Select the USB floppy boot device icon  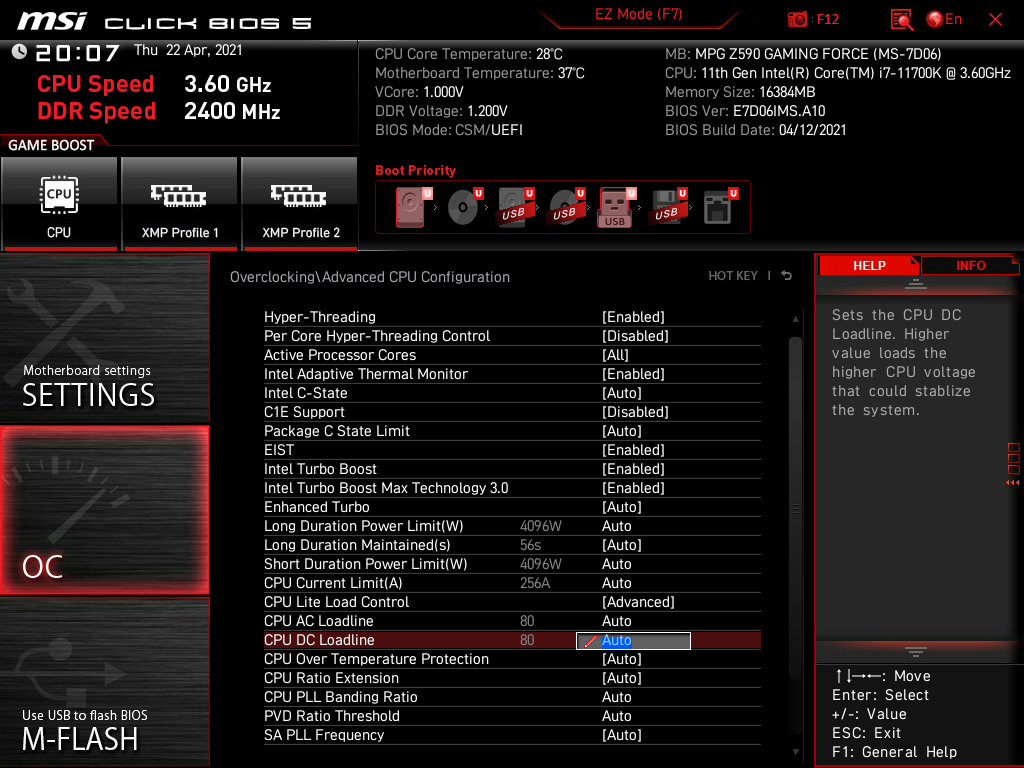point(667,207)
